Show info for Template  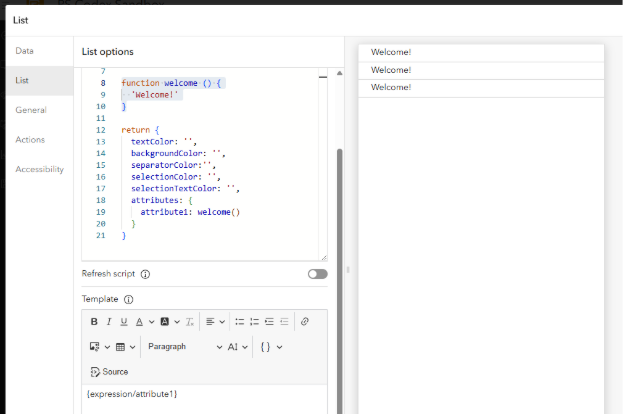tap(129, 299)
